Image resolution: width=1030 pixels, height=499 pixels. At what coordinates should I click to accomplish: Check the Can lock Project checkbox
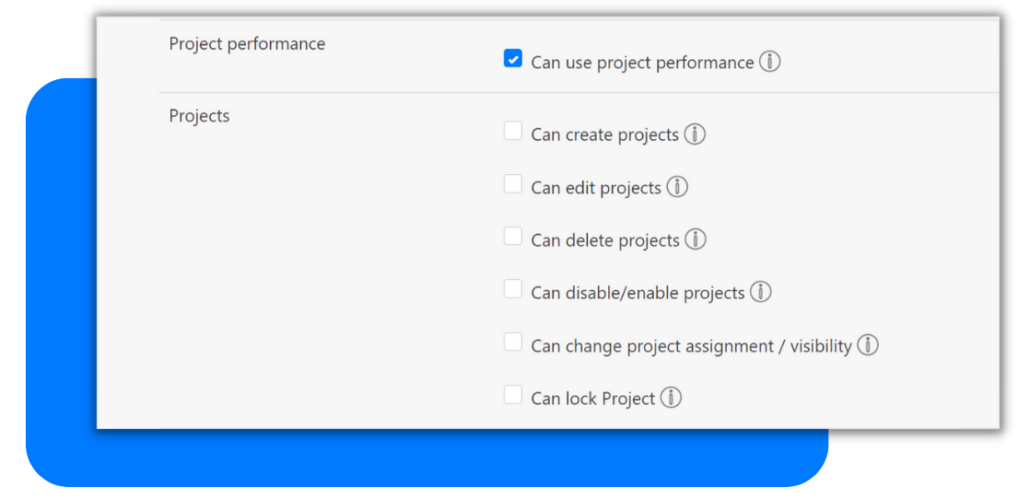tap(513, 395)
